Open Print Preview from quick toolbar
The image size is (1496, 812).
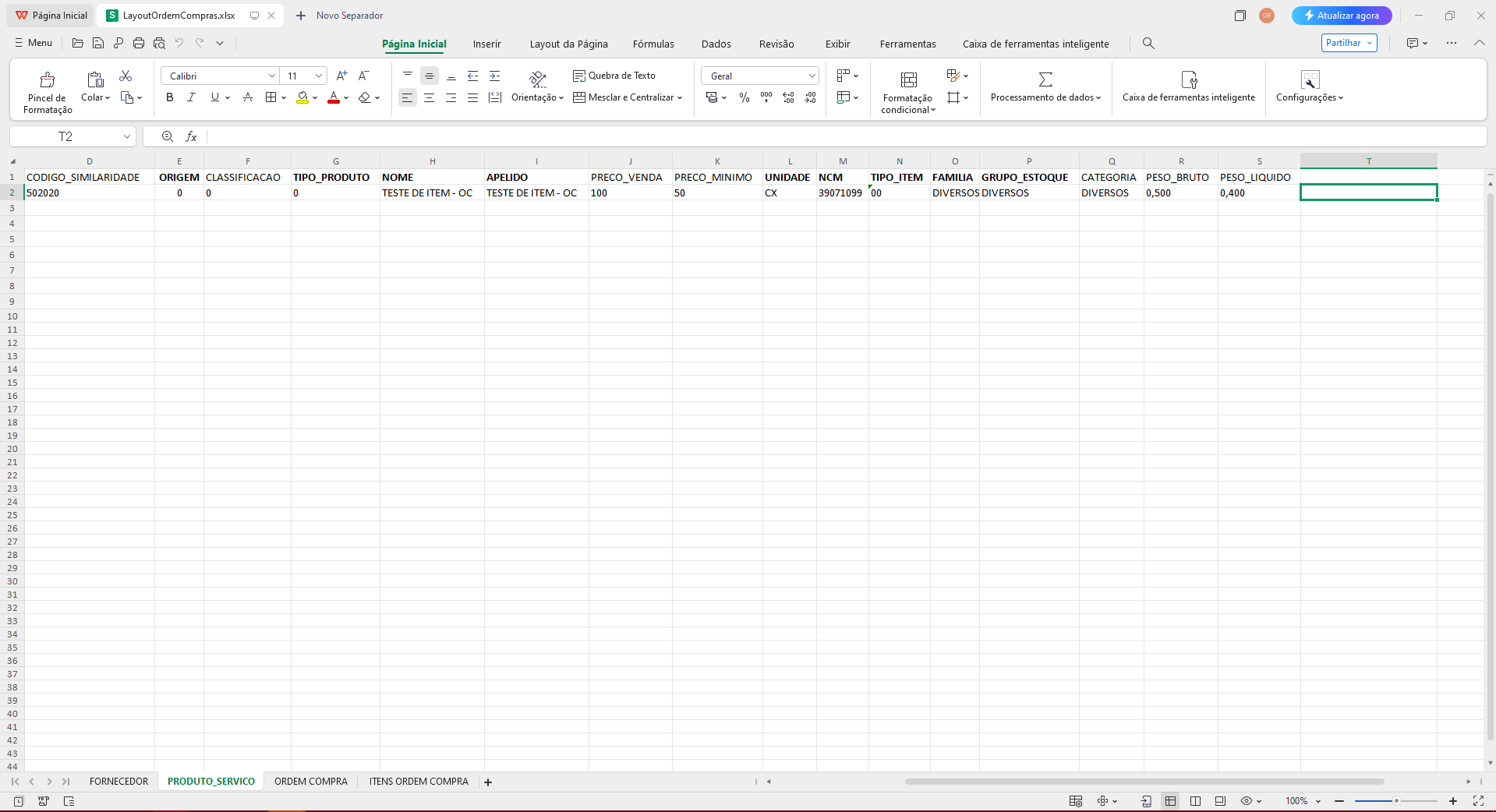[159, 43]
